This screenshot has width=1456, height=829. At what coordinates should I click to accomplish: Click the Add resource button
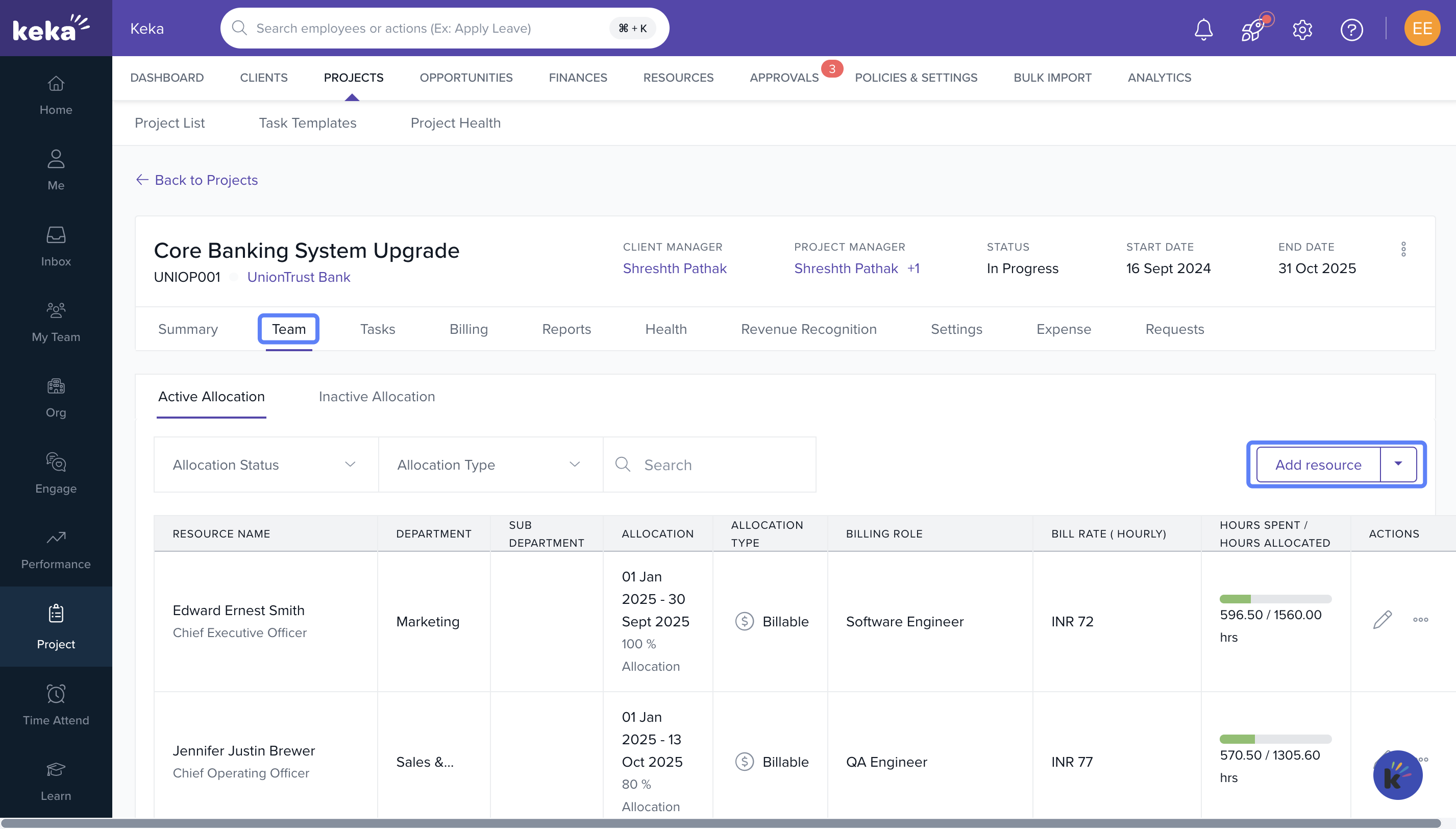(x=1318, y=465)
